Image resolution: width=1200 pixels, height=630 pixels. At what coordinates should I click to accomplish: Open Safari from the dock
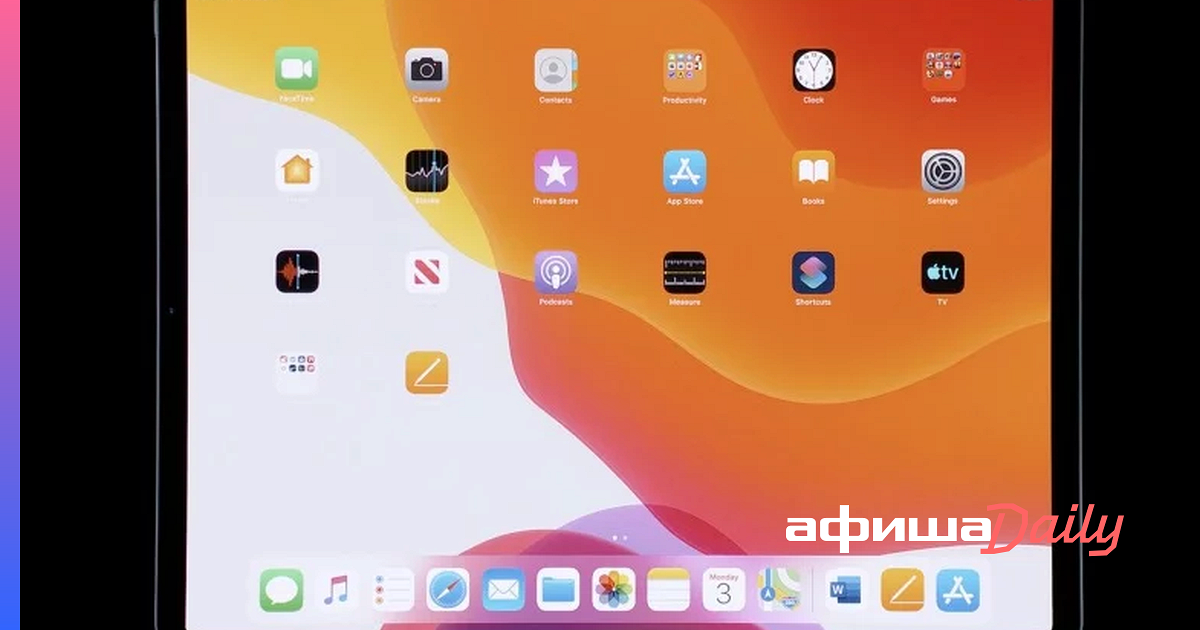tap(448, 589)
